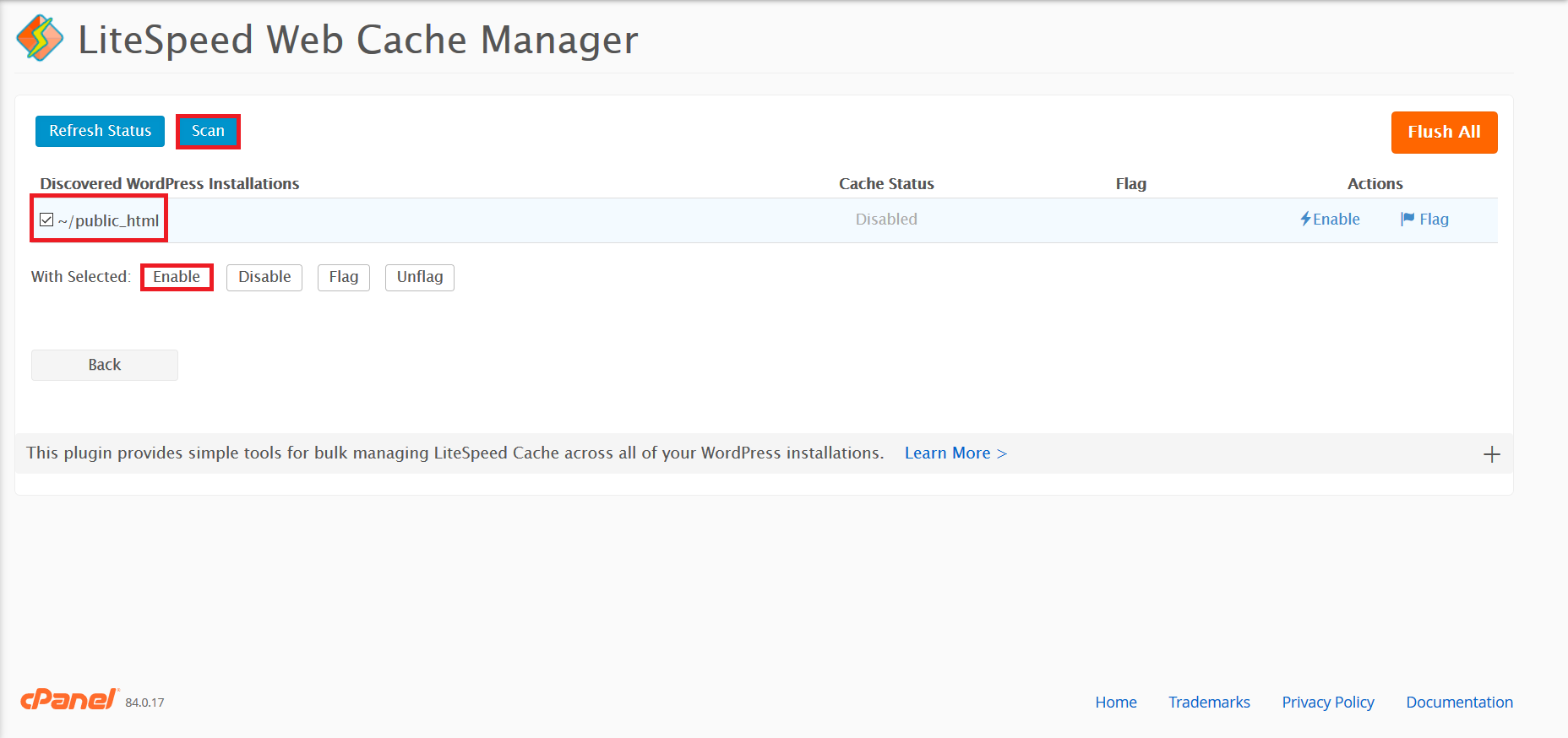Click the Refresh Status button
1568x738 pixels.
[100, 131]
